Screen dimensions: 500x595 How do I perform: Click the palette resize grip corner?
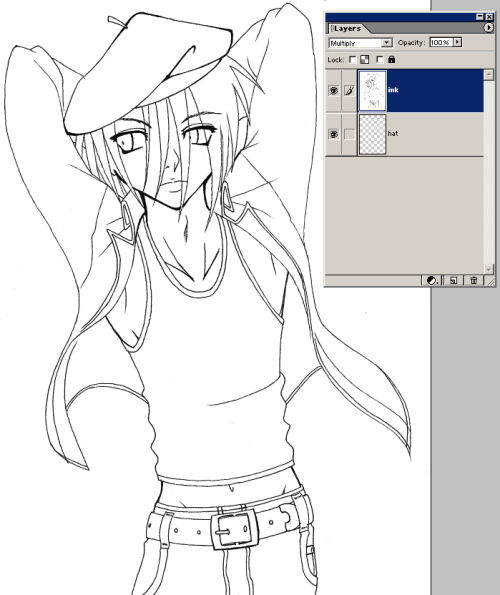click(491, 281)
